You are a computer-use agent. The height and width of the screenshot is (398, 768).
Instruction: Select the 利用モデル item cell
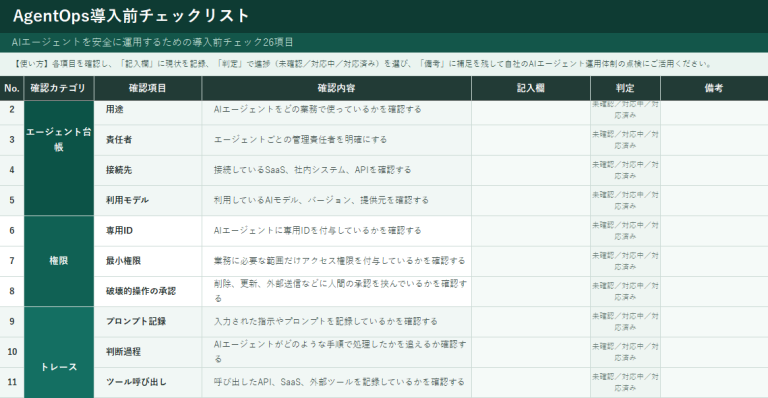[x=148, y=201]
